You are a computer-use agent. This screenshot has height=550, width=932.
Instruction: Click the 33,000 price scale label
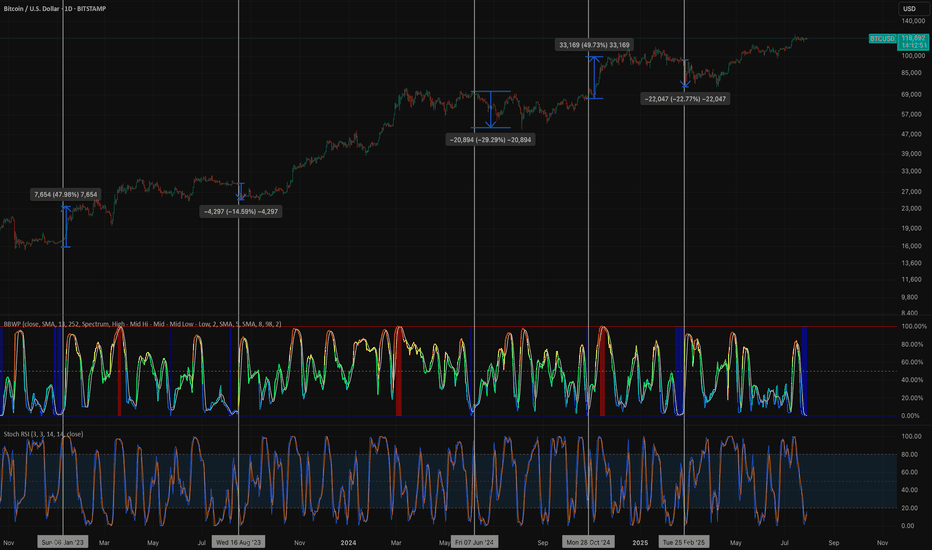913,171
